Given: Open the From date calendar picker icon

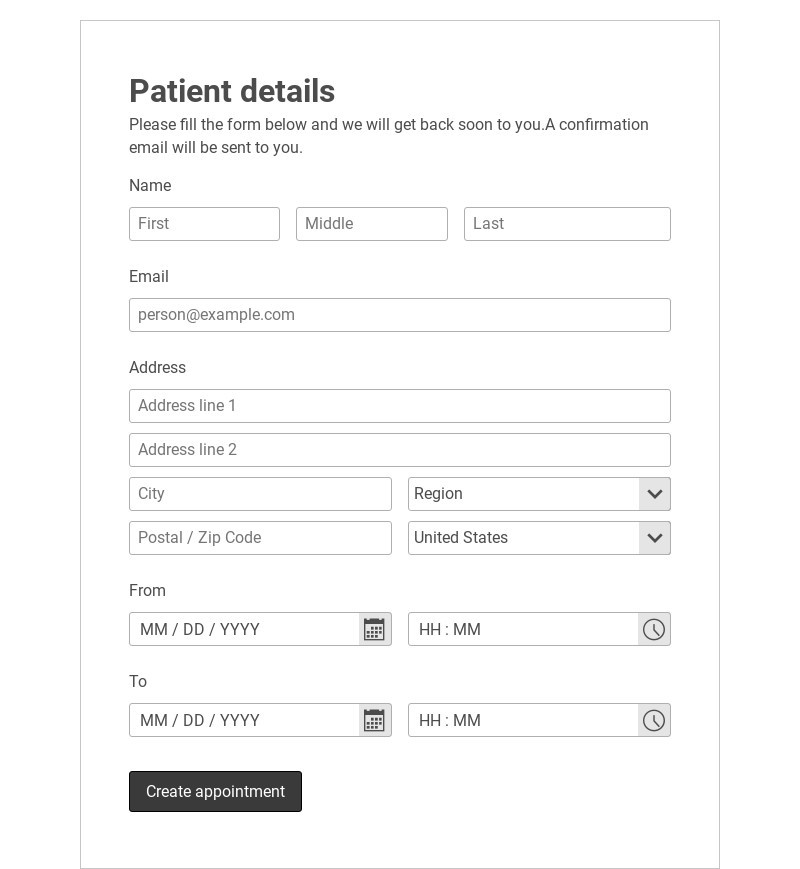Looking at the screenshot, I should pyautogui.click(x=374, y=629).
